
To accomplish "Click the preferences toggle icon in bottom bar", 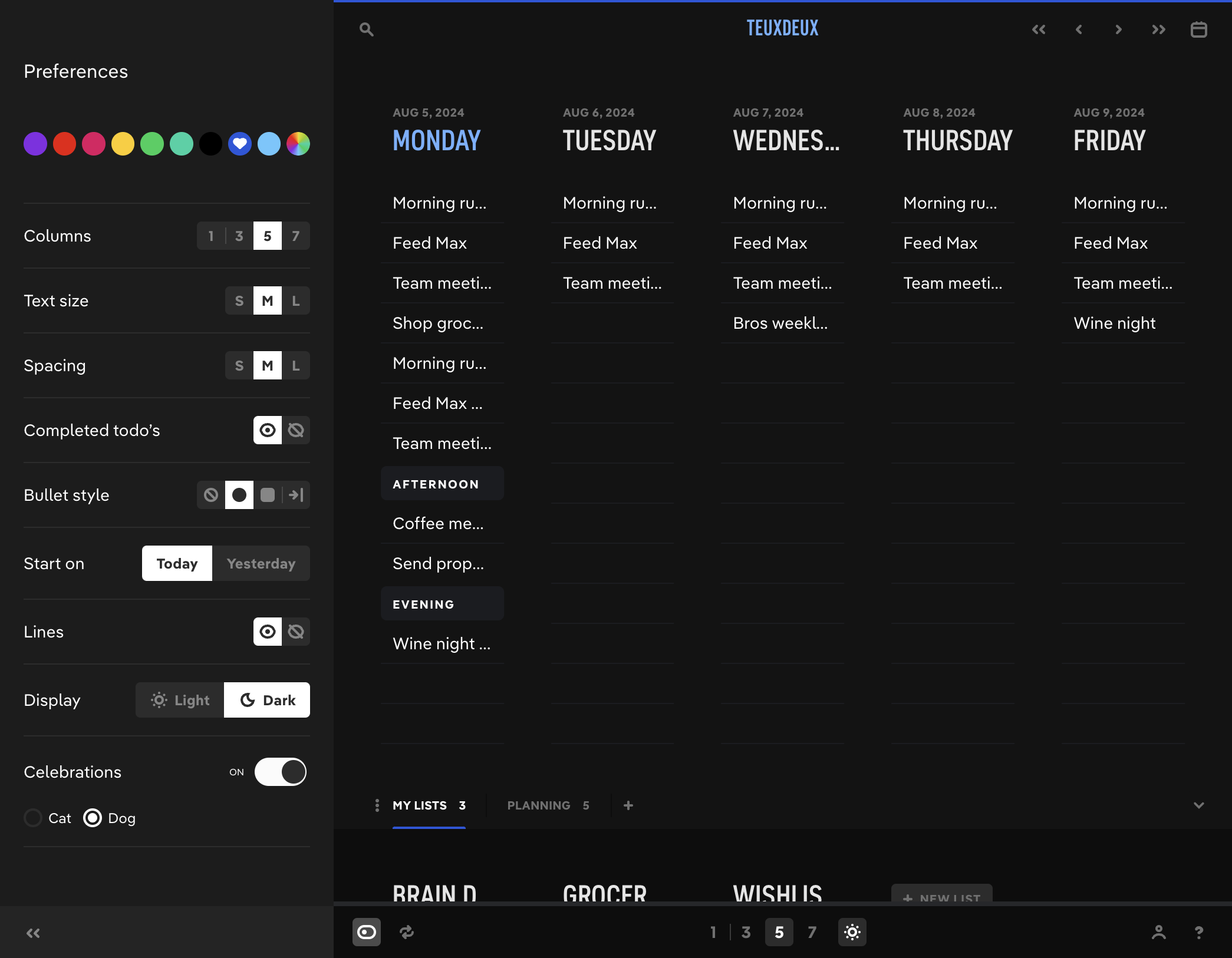I will (x=366, y=932).
